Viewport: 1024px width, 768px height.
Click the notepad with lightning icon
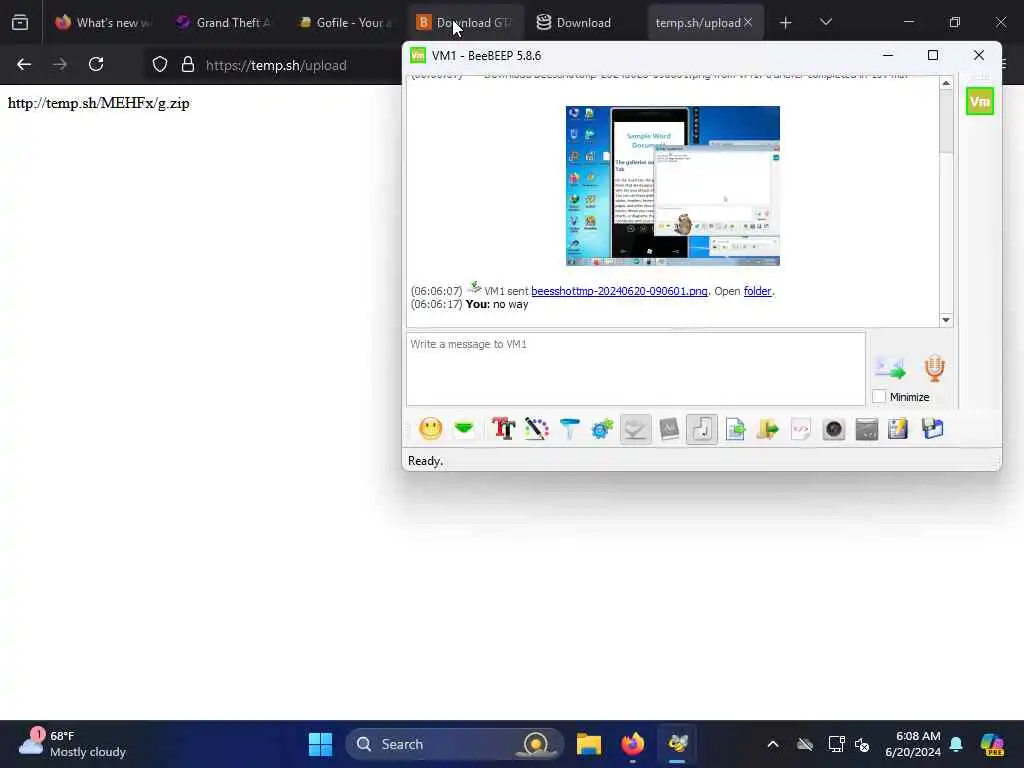pos(898,429)
